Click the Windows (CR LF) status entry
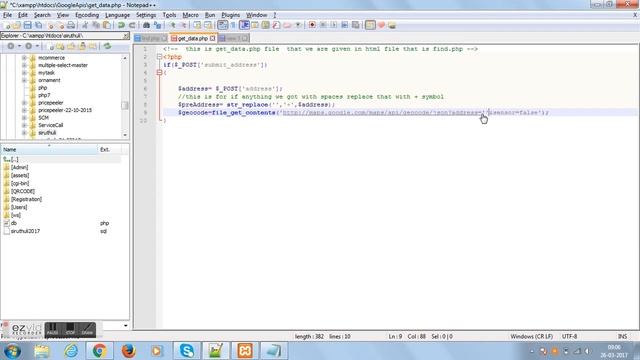Screen dimensions: 640x360 [x=531, y=337]
